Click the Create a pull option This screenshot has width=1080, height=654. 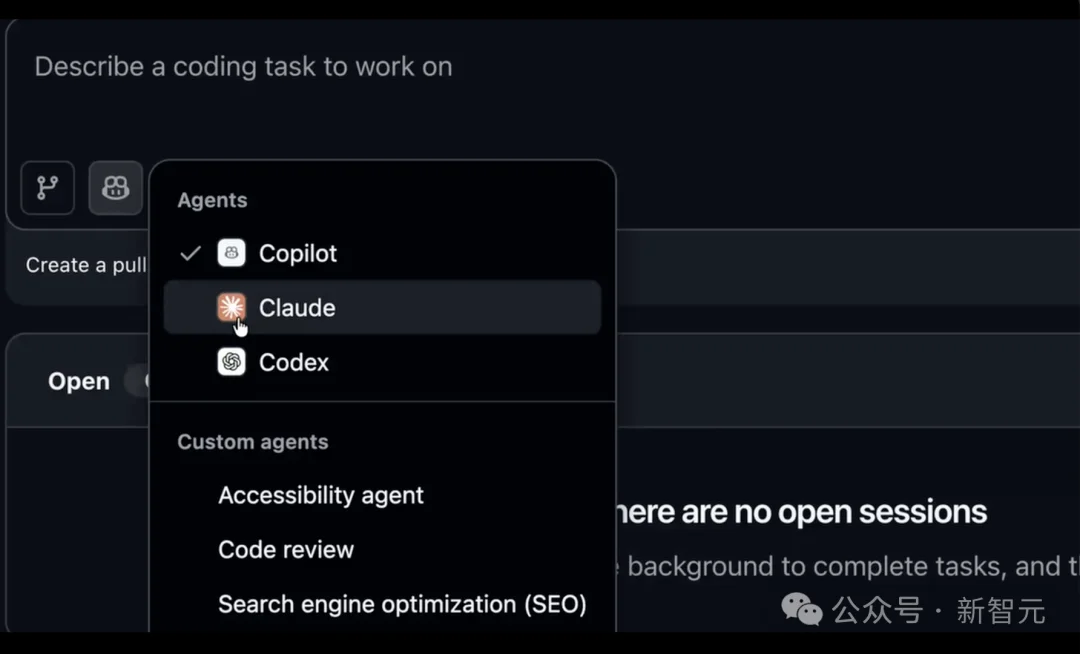(x=86, y=265)
